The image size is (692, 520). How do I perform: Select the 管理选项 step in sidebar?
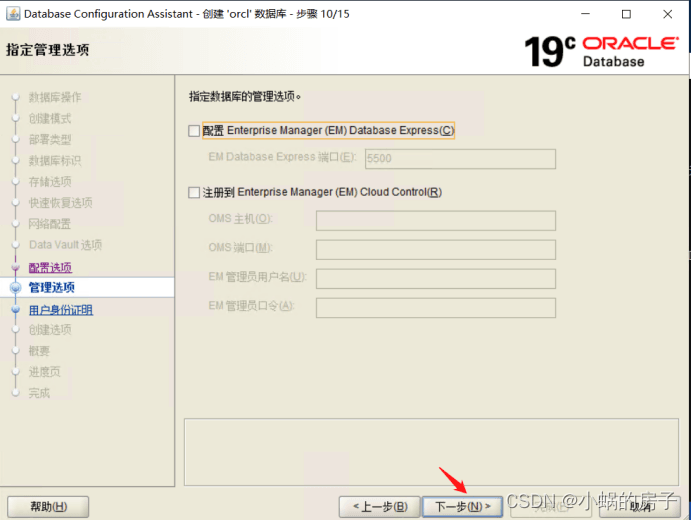click(x=52, y=287)
